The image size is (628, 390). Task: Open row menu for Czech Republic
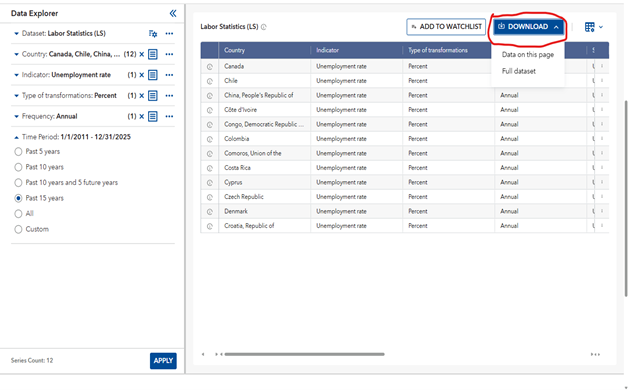click(x=602, y=197)
